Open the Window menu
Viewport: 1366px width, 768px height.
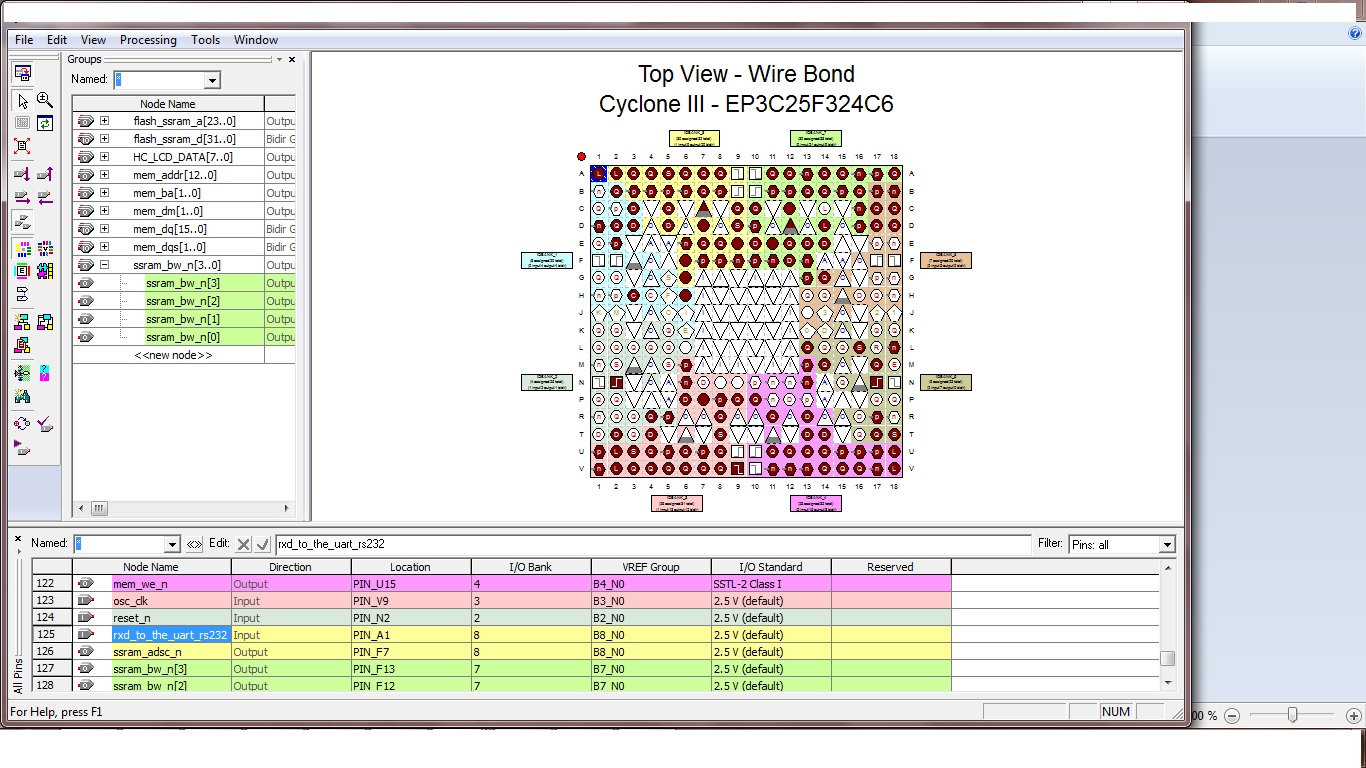[x=256, y=40]
